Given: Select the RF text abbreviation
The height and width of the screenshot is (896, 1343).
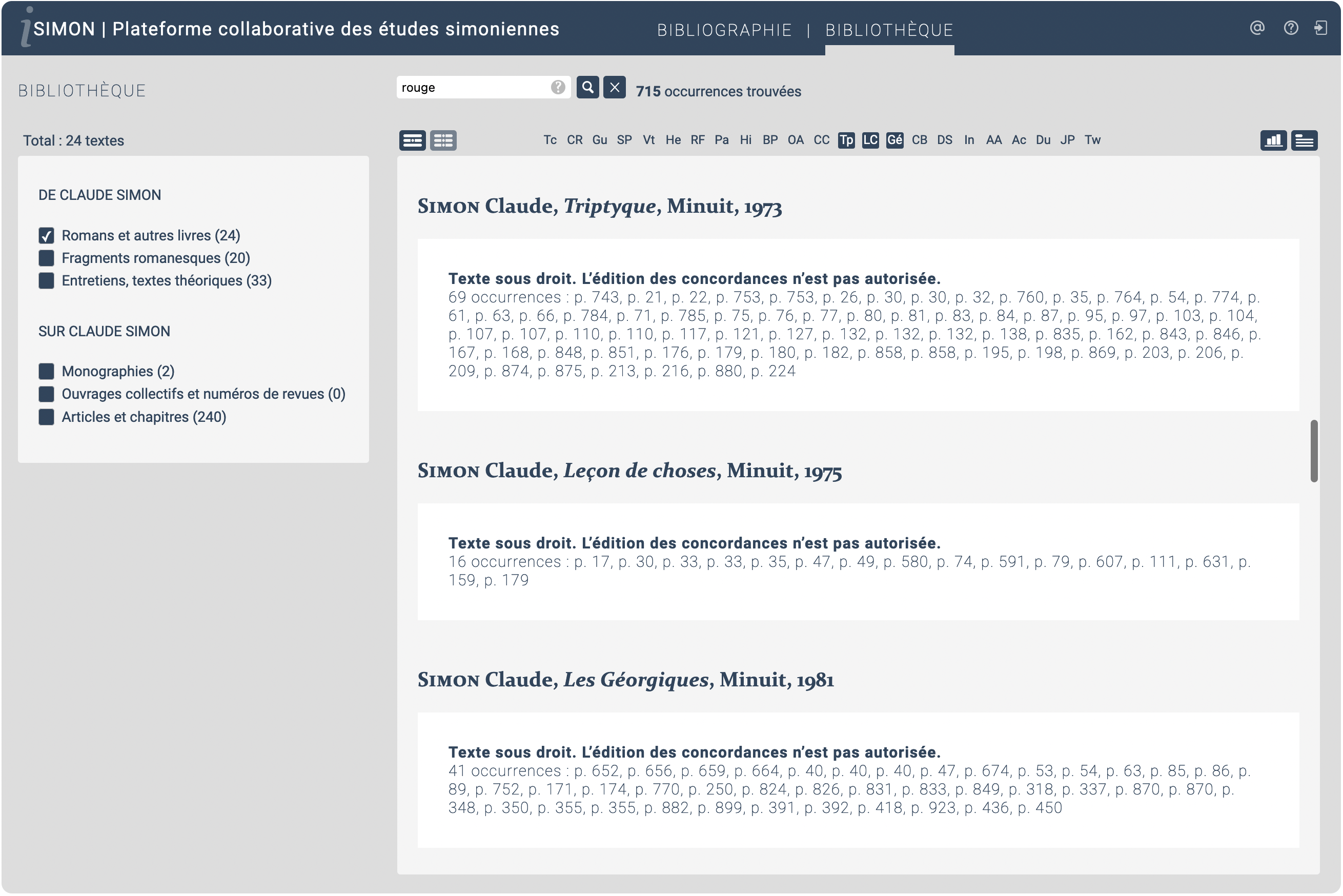Looking at the screenshot, I should click(x=697, y=140).
